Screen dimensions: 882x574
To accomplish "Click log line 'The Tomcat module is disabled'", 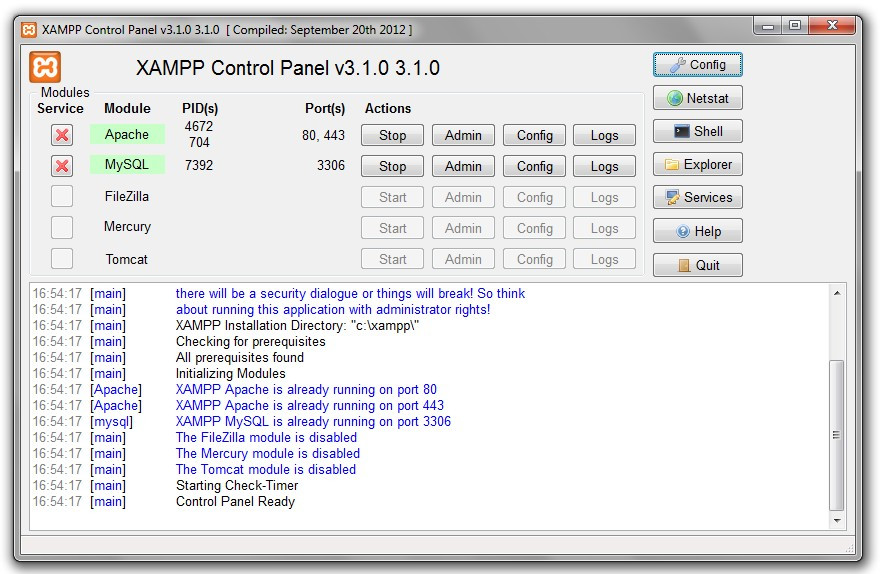I will tap(266, 469).
